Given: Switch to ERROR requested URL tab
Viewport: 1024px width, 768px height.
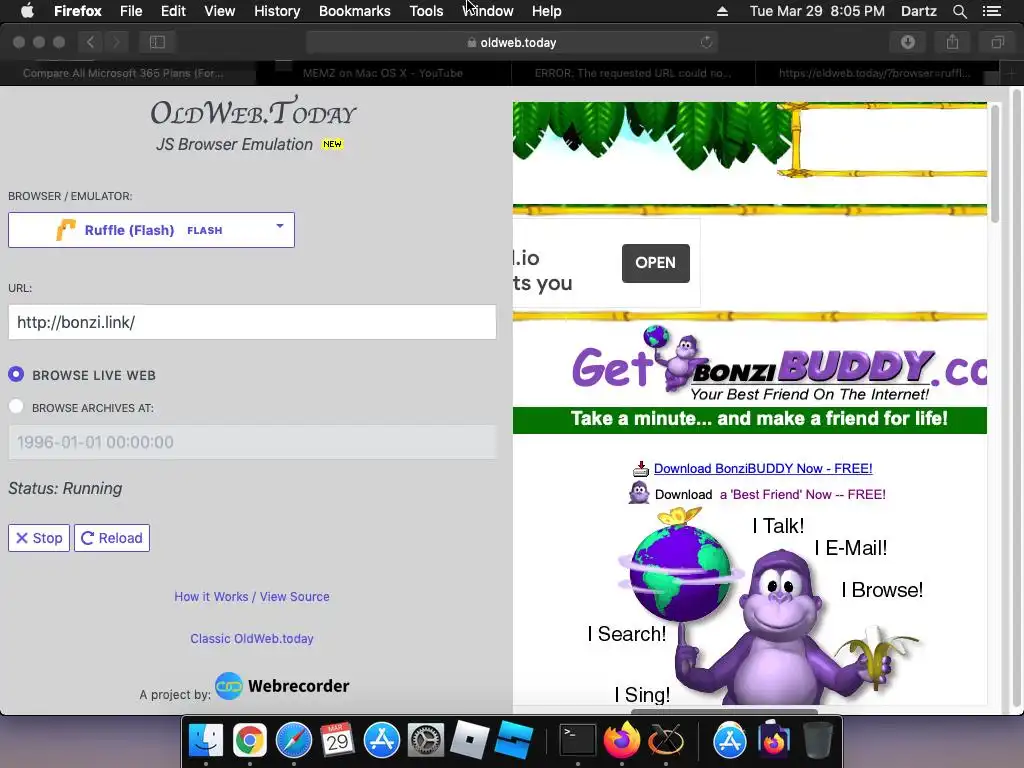Looking at the screenshot, I should point(633,73).
